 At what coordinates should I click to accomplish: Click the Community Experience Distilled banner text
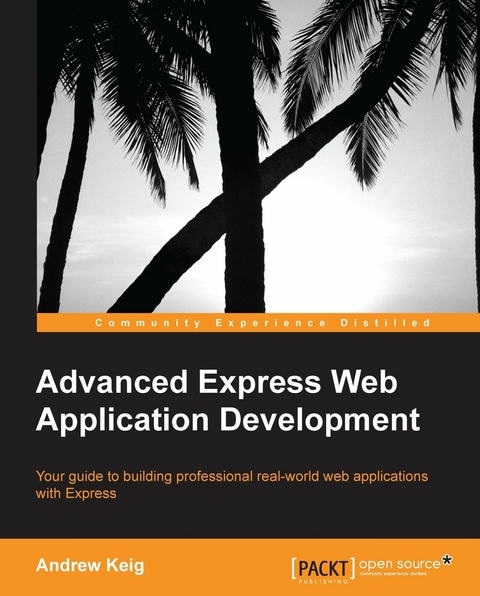tap(263, 323)
